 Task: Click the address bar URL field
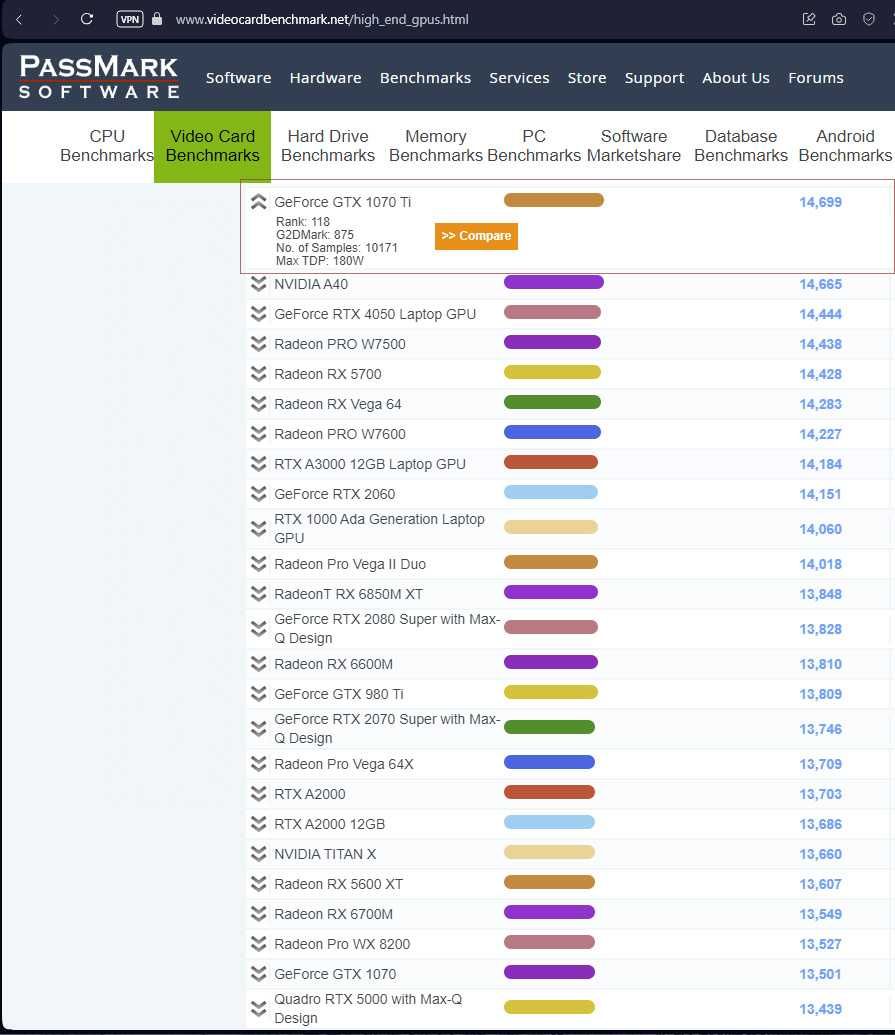[321, 19]
